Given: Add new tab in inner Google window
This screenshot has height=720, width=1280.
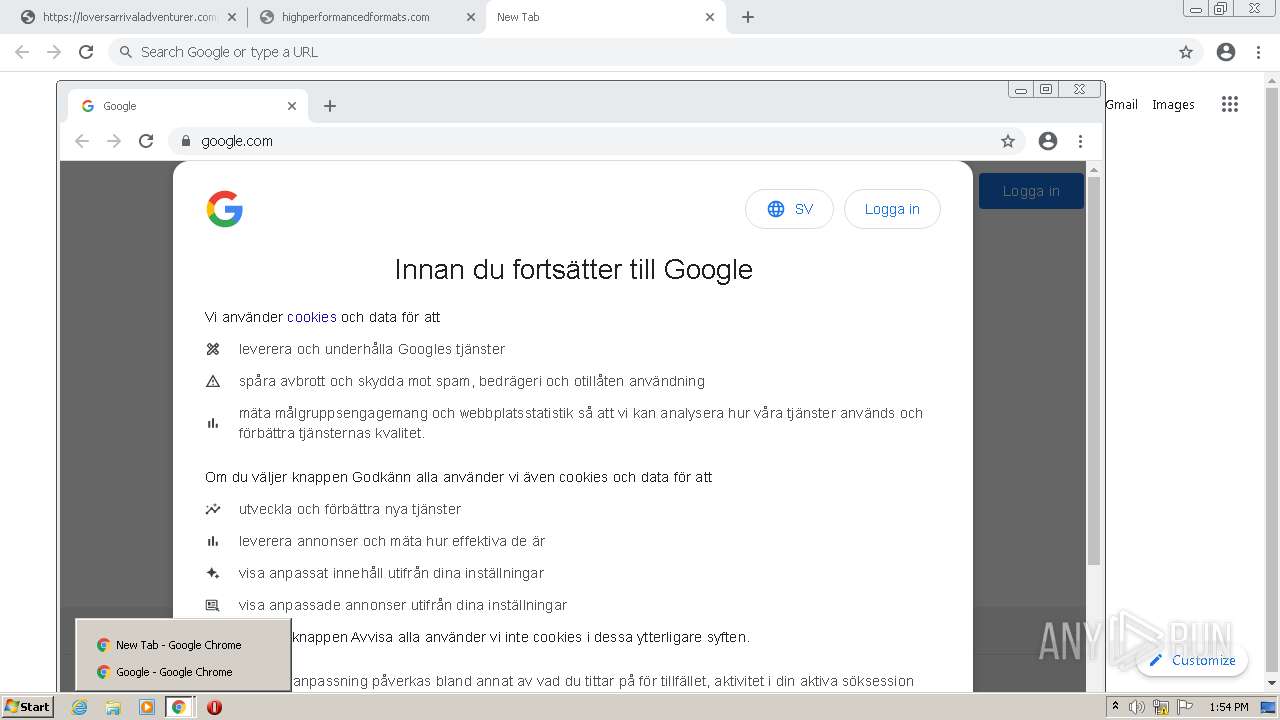Looking at the screenshot, I should (330, 106).
